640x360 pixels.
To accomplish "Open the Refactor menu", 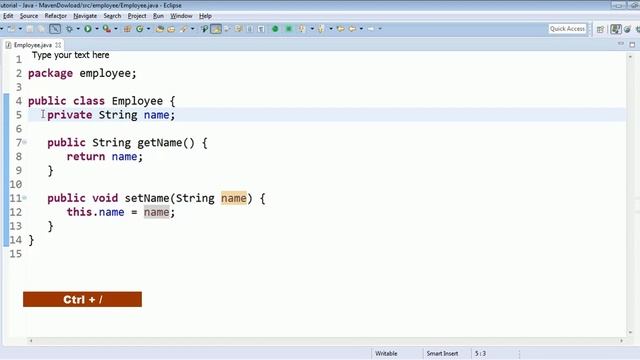I will pos(56,16).
